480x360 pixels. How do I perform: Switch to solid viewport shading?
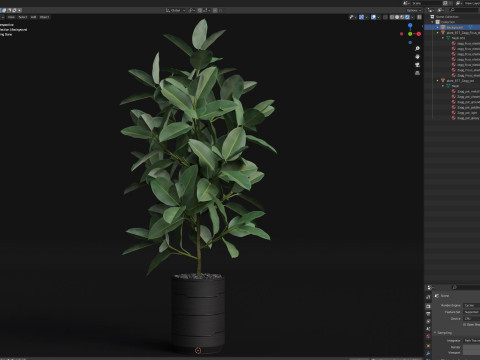pos(397,17)
